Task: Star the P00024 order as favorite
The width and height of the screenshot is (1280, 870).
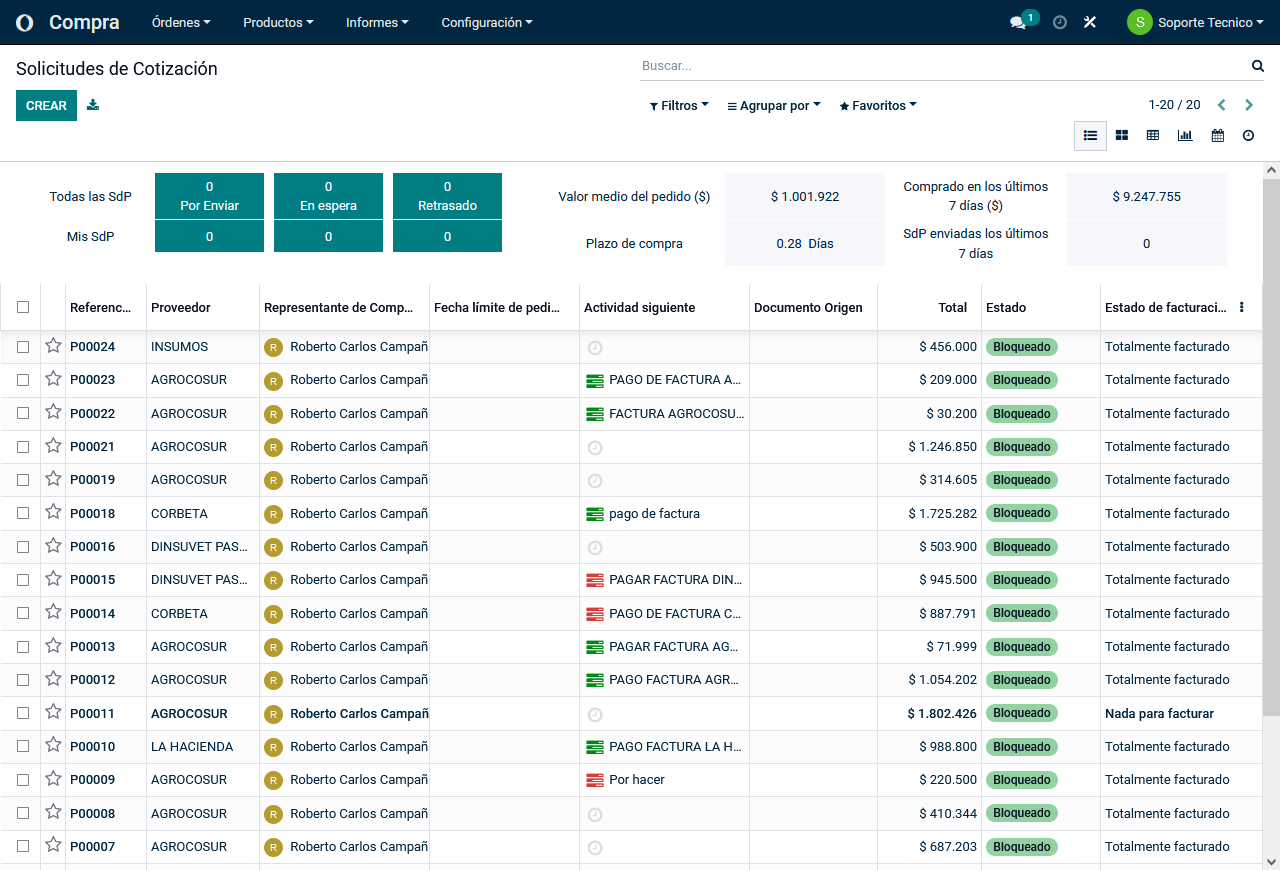Action: pyautogui.click(x=53, y=346)
